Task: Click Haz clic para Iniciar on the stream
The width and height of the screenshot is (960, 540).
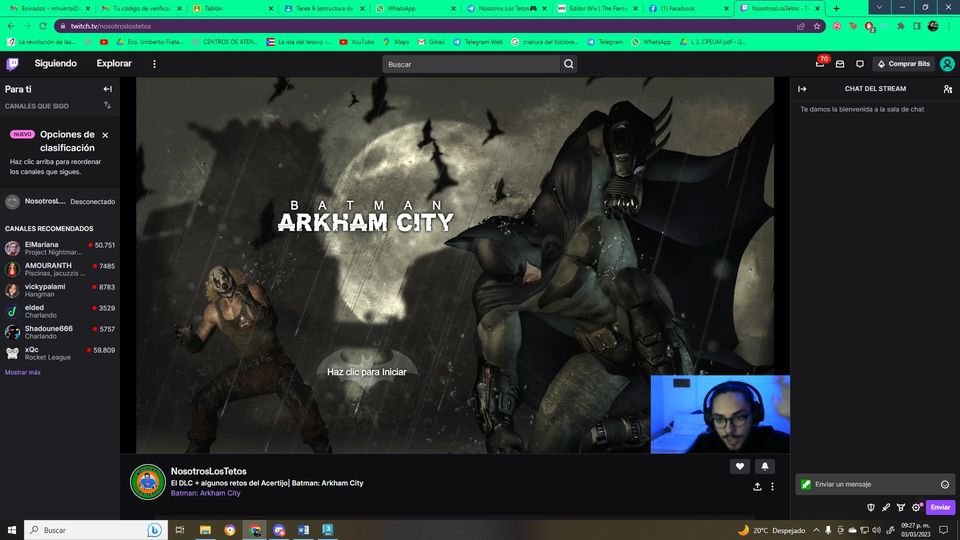Action: pyautogui.click(x=367, y=372)
